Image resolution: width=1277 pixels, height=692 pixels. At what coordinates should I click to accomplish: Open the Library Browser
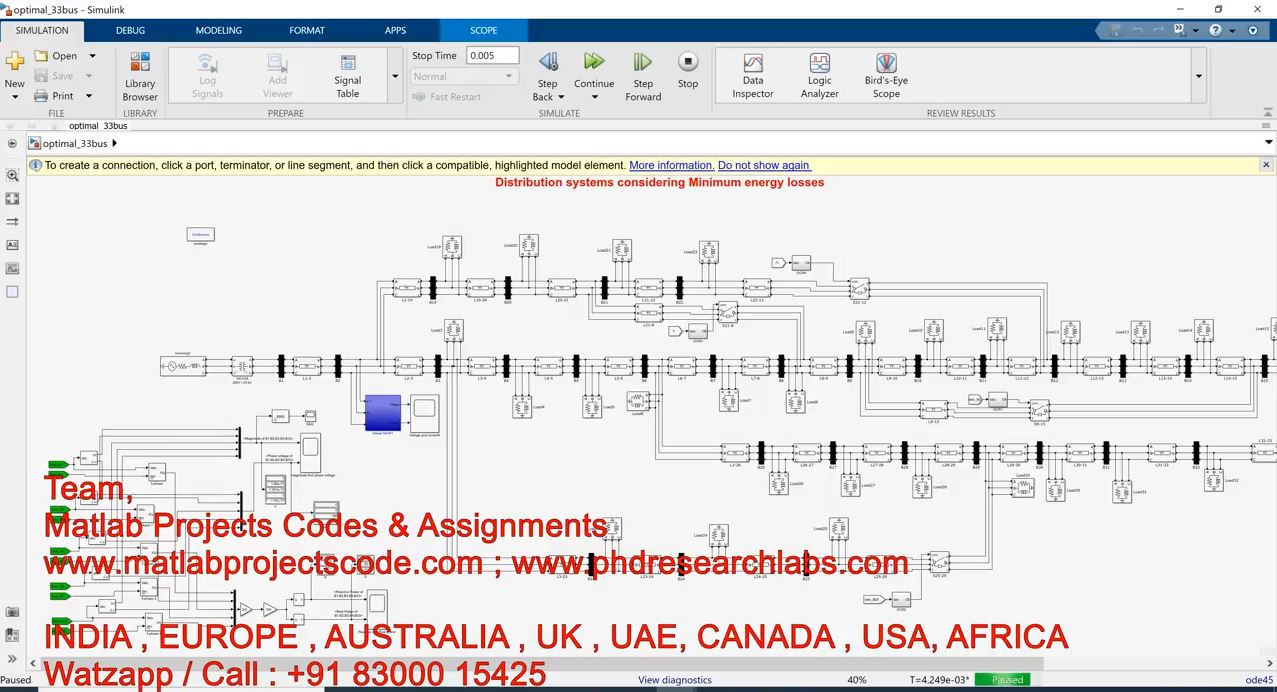click(140, 75)
